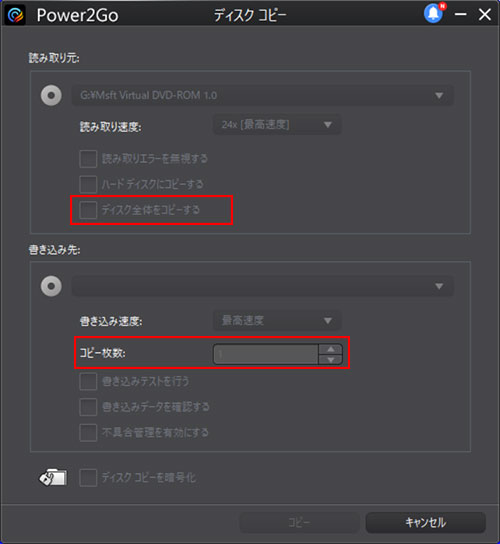Enable 書き込みテストを行う checkbox

pyautogui.click(x=88, y=381)
